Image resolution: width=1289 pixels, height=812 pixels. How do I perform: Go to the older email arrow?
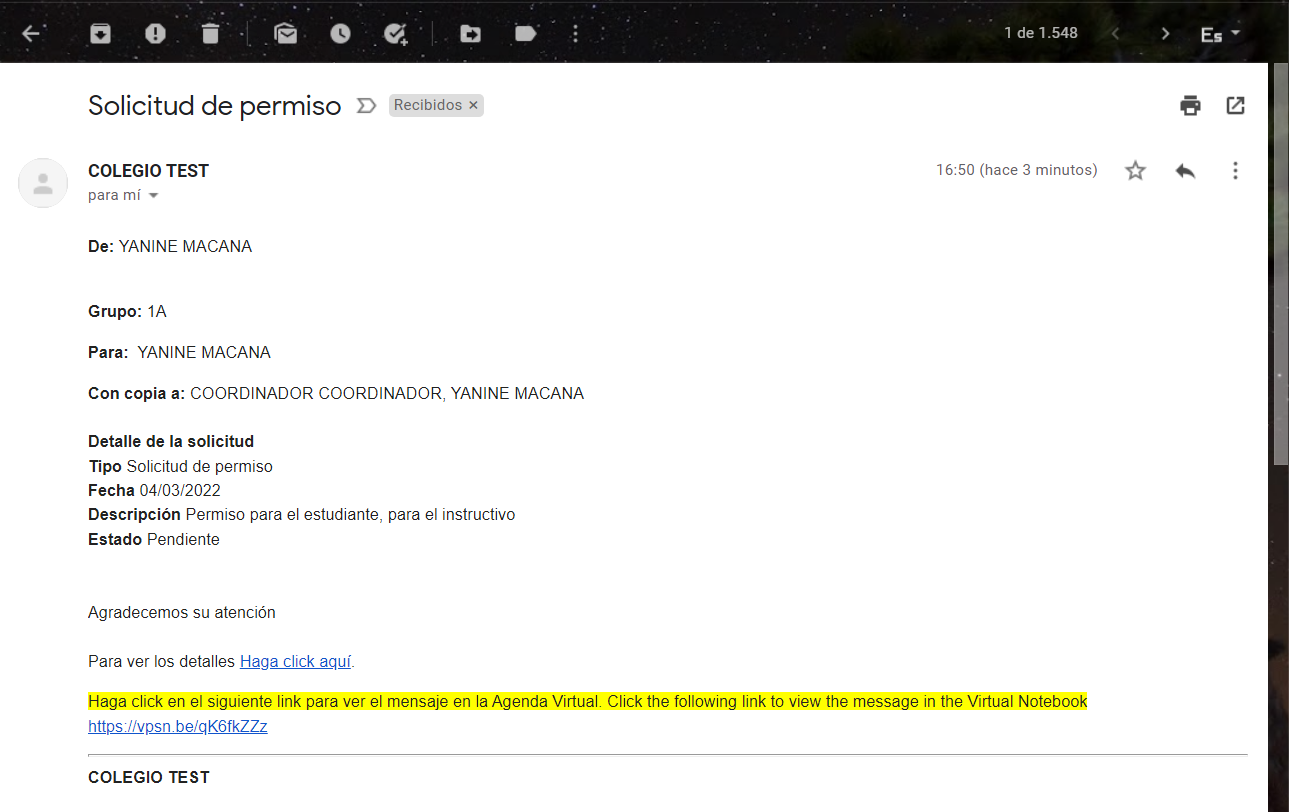pos(1165,34)
